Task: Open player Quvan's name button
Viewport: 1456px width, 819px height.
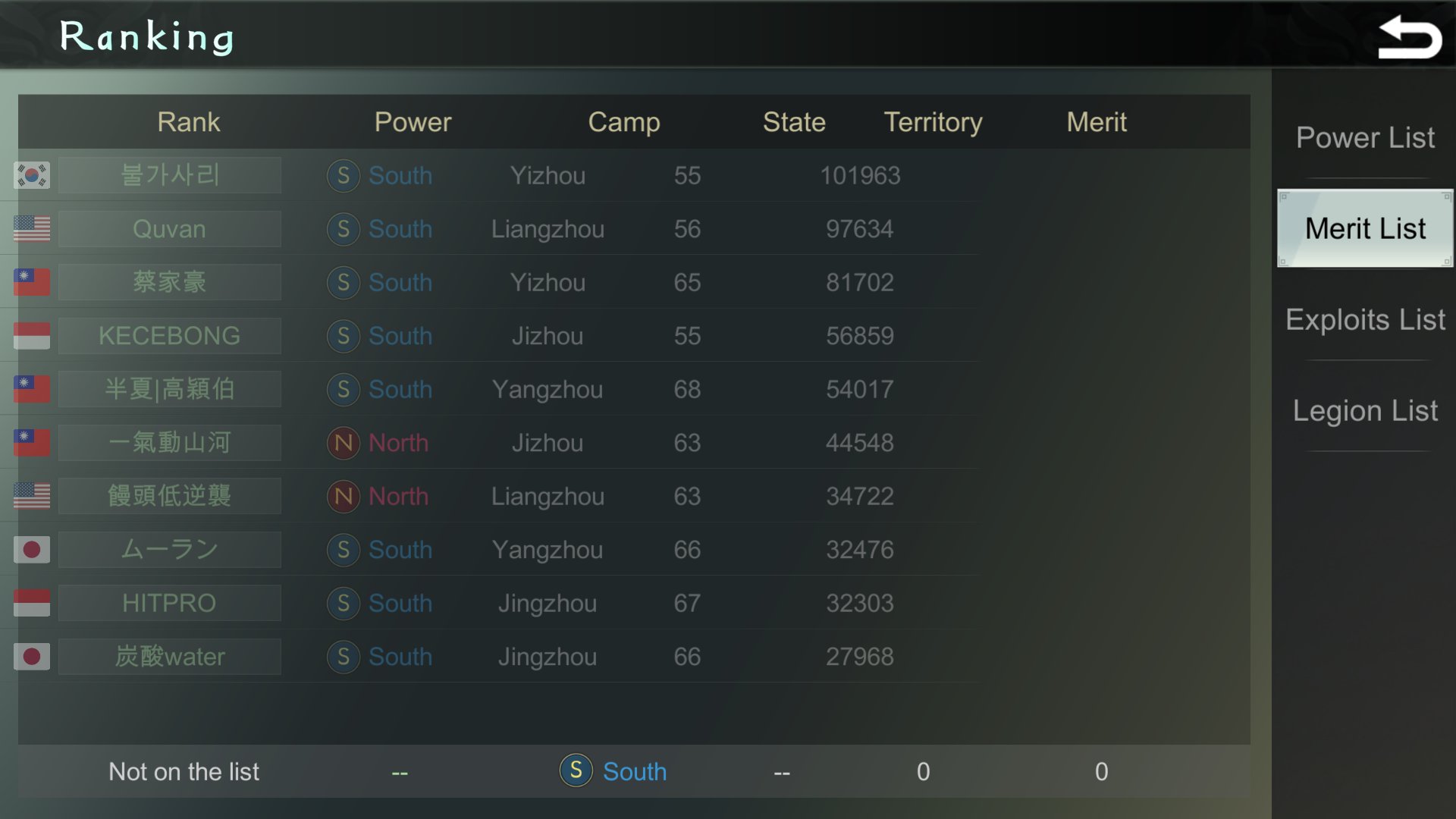Action: click(169, 228)
